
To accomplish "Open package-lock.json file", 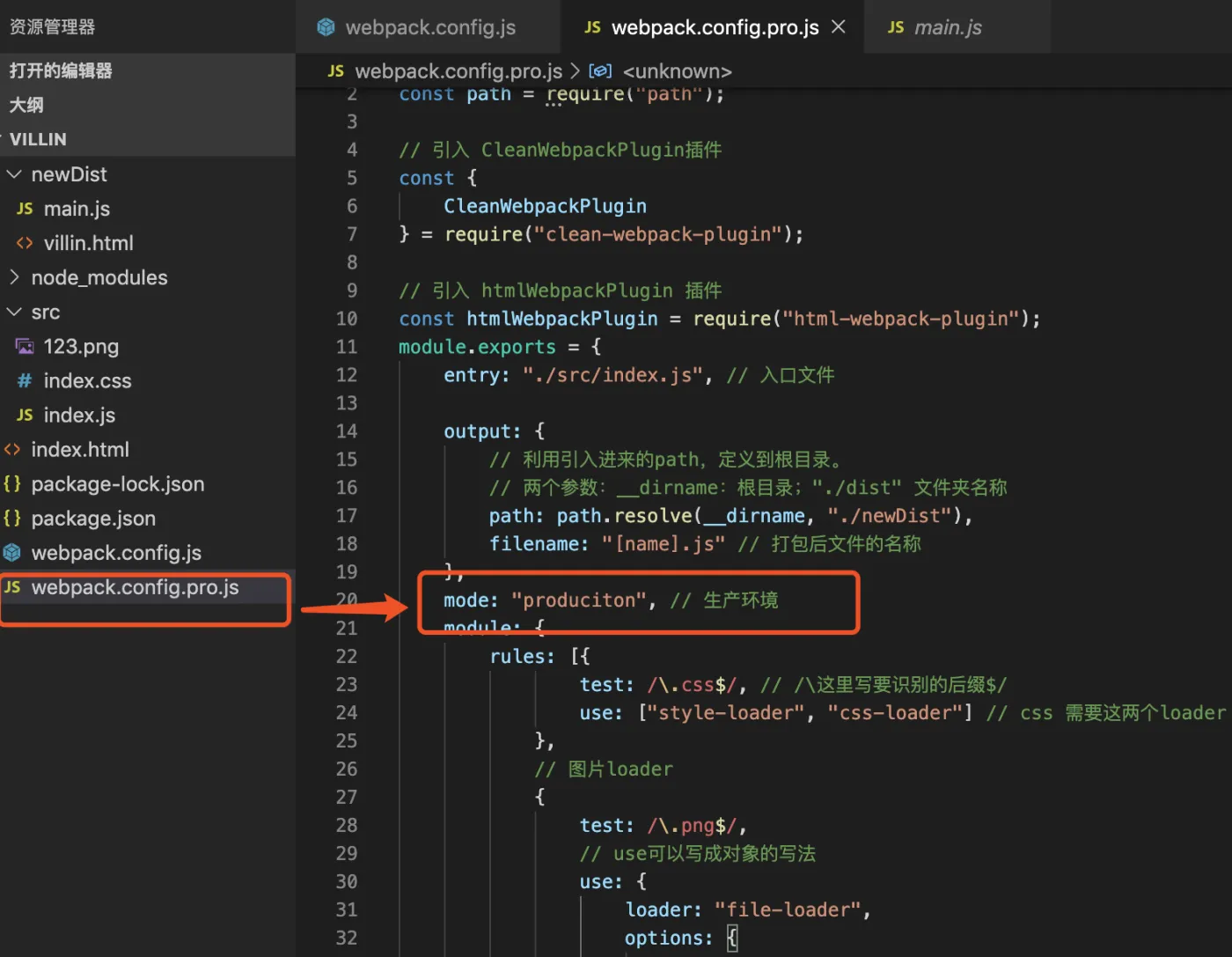I will pyautogui.click(x=148, y=483).
